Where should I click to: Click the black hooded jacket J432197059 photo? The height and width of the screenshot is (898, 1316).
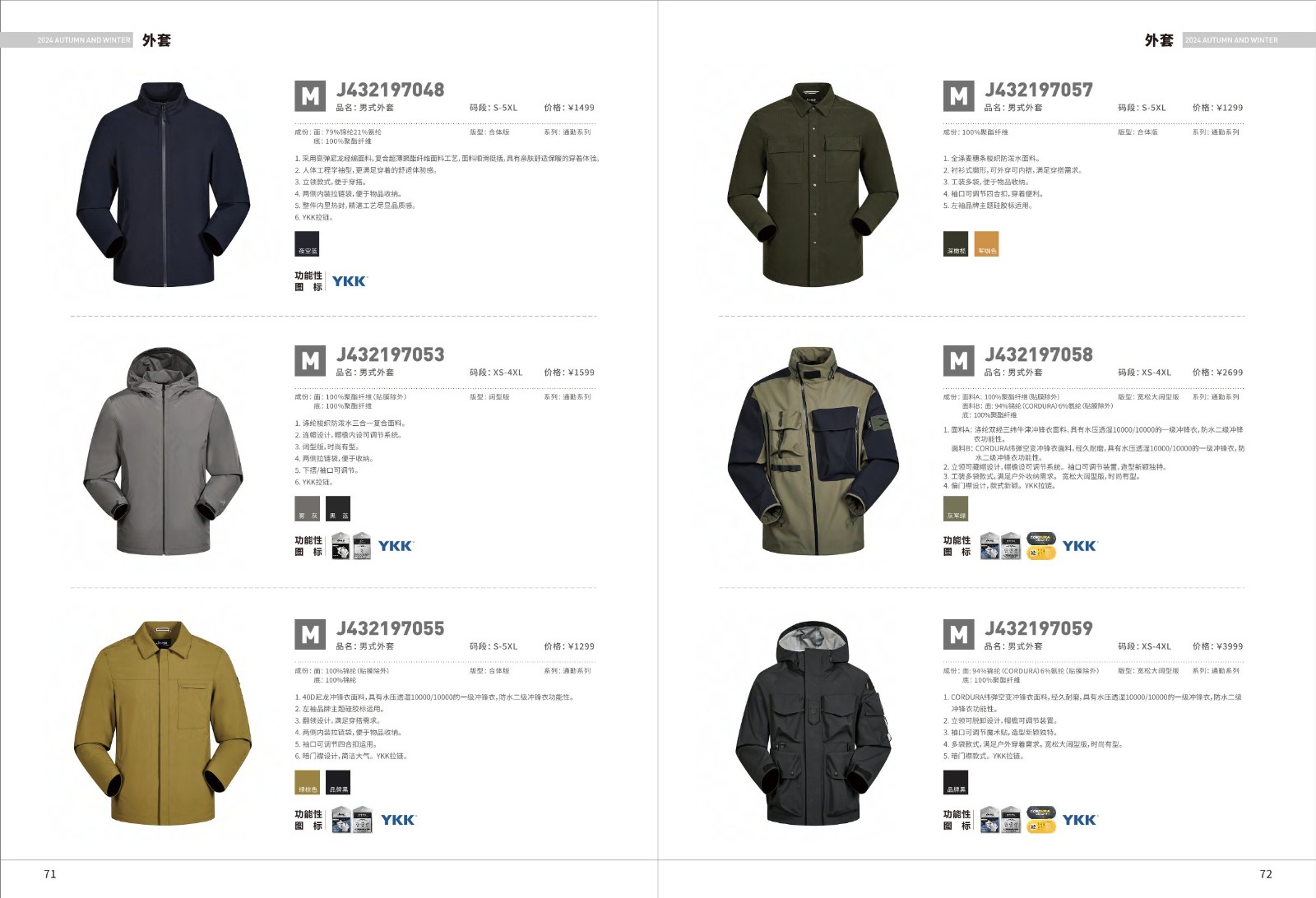click(812, 724)
